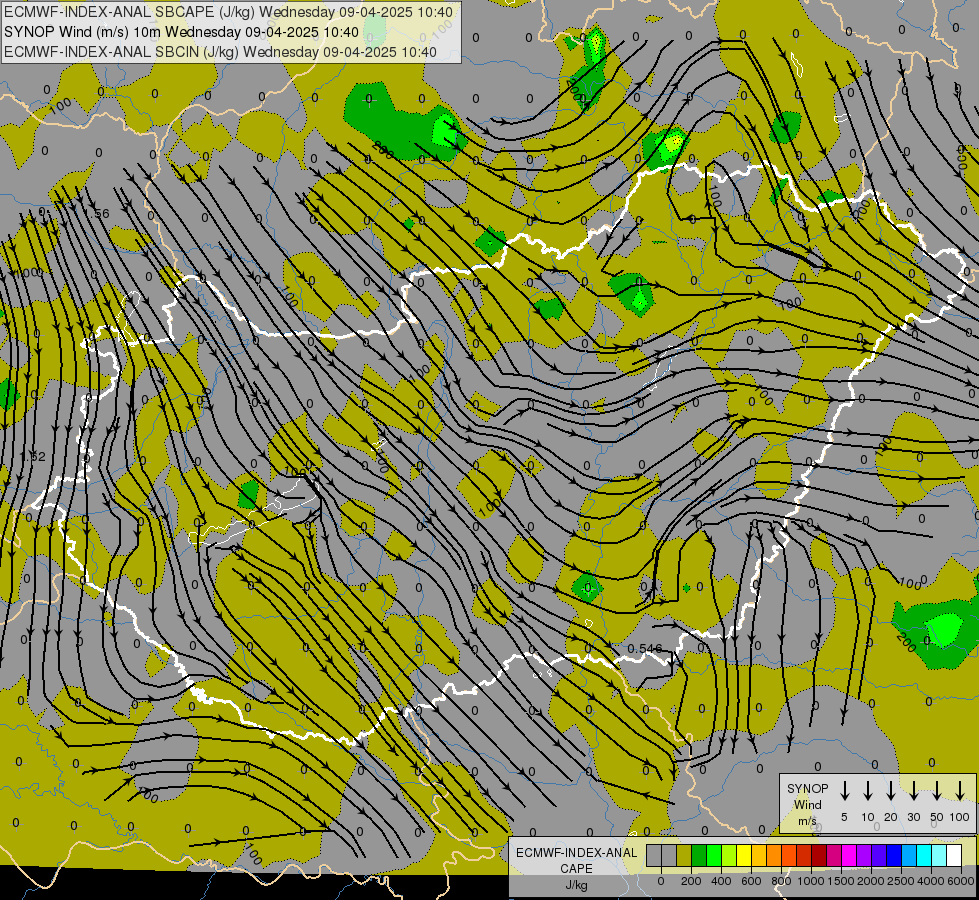Click the 50 m/s wind arrow in legend

coord(937,790)
